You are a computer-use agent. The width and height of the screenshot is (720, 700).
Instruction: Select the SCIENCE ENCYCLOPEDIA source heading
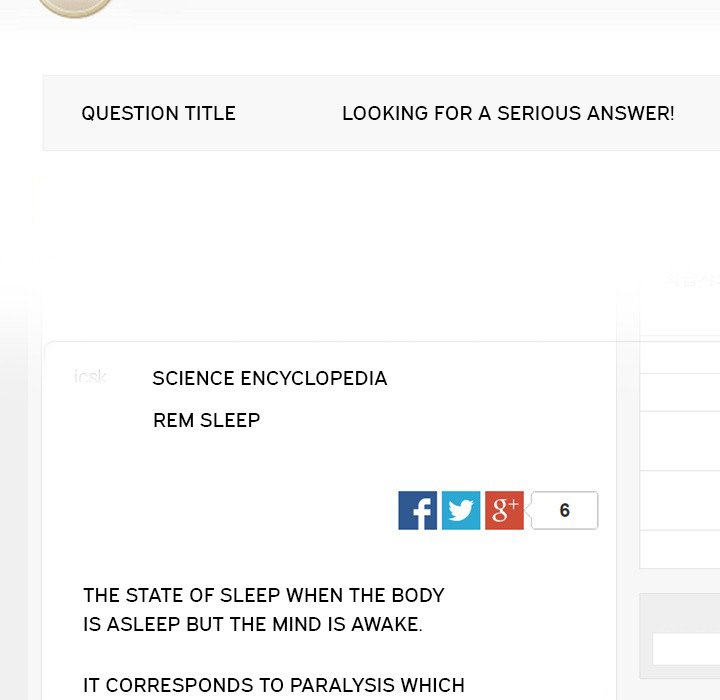click(x=269, y=379)
